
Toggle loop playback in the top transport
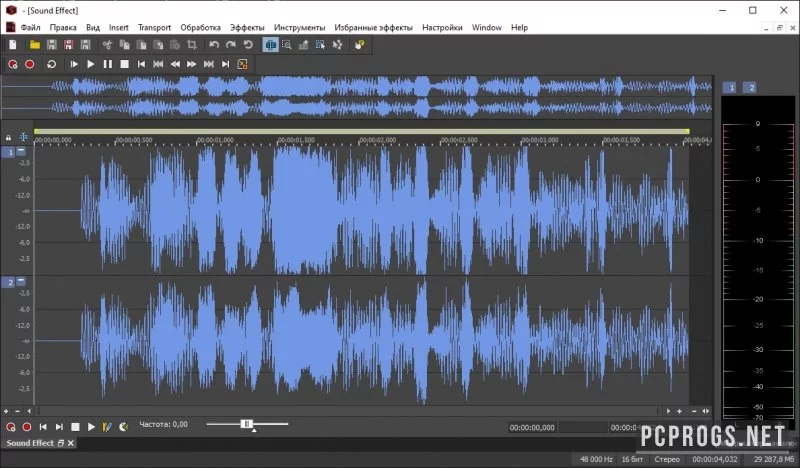[52, 64]
